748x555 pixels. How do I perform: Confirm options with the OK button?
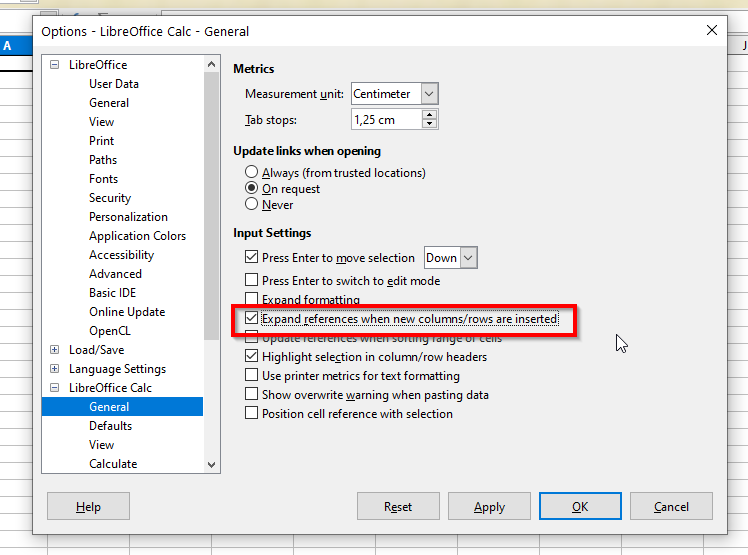coord(580,506)
